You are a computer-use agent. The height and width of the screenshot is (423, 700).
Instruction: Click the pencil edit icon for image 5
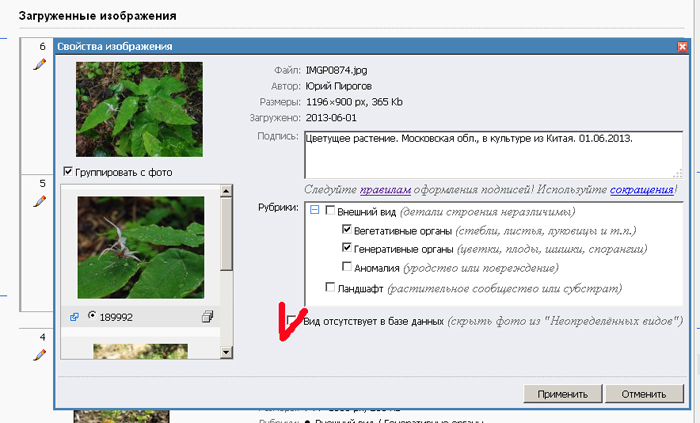40,200
